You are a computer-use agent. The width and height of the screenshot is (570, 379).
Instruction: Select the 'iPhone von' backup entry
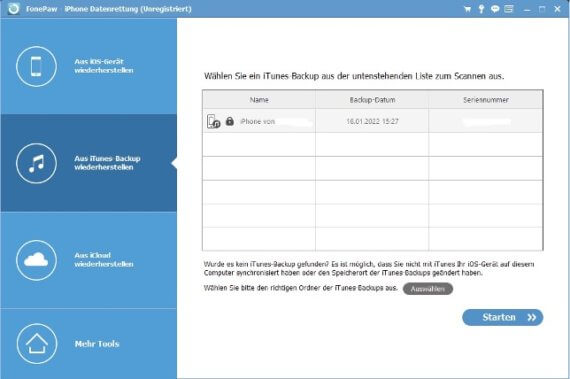point(373,121)
